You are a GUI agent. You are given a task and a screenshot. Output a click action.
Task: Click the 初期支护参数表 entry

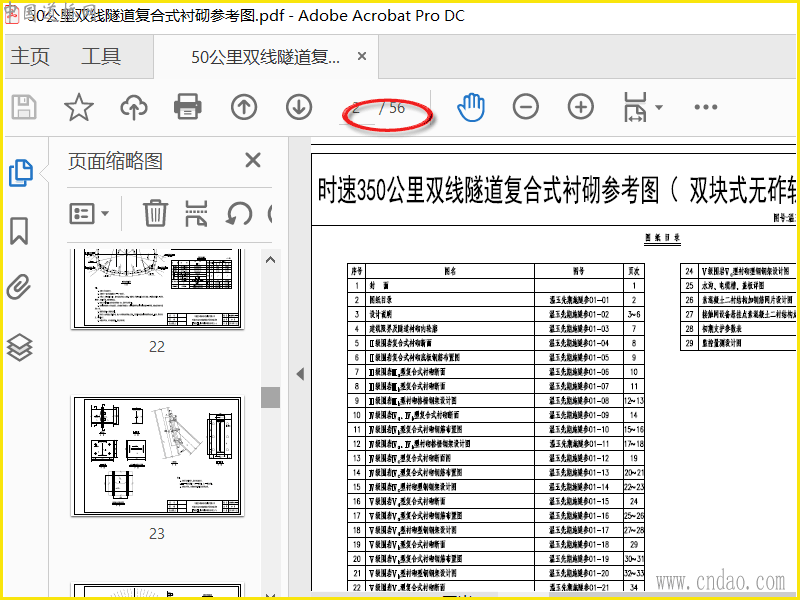[721, 329]
